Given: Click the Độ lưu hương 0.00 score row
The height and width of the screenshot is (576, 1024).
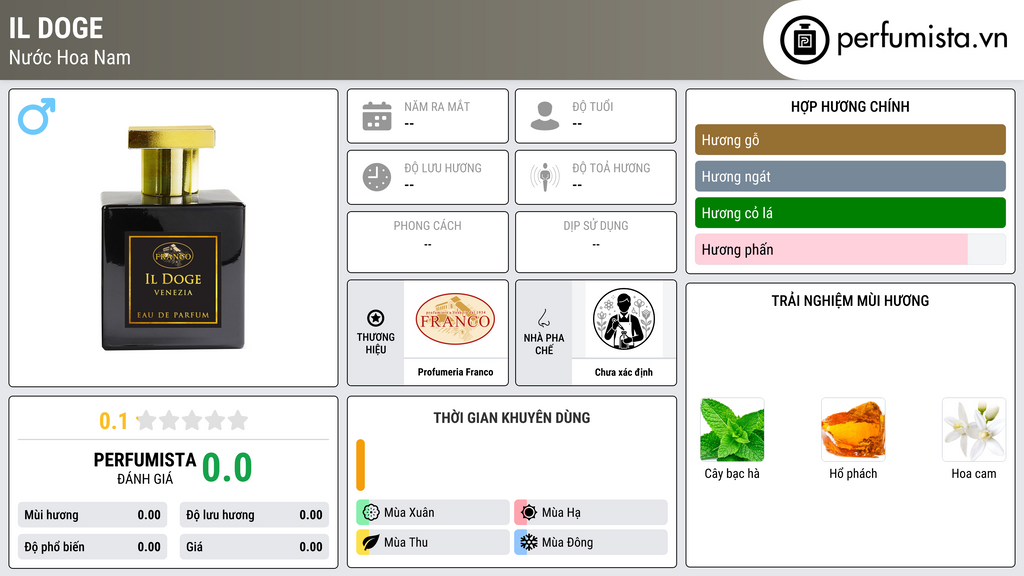Looking at the screenshot, I should (254, 515).
